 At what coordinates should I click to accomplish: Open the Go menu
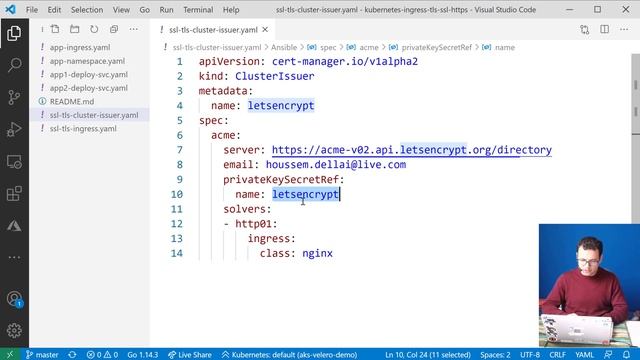(x=144, y=10)
